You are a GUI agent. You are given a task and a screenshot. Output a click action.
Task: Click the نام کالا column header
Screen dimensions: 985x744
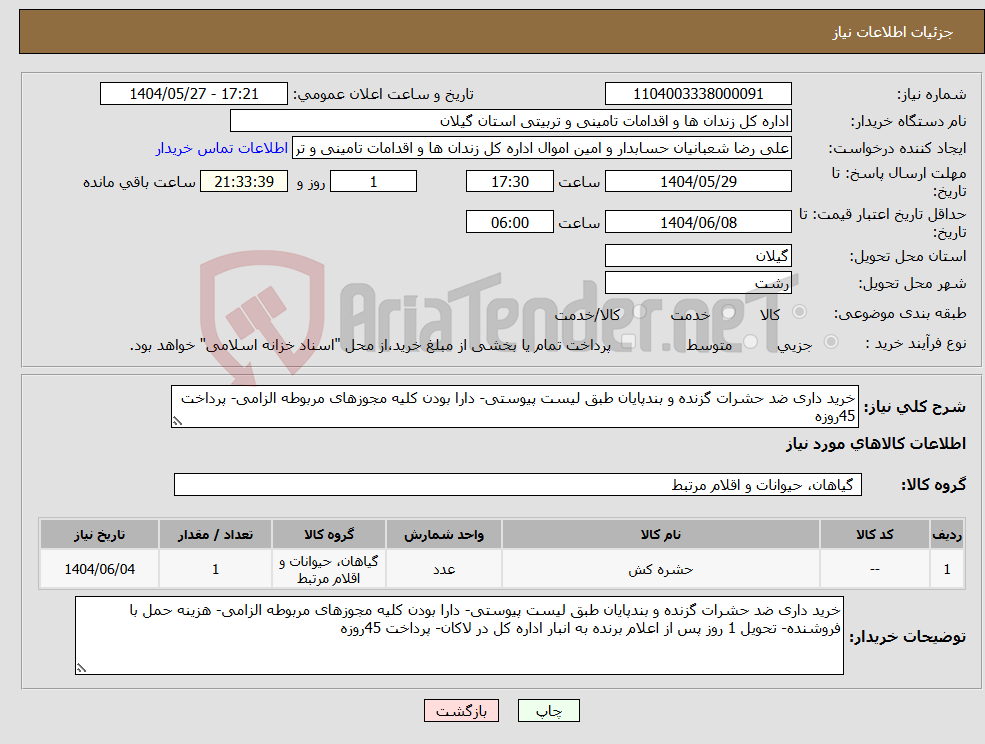point(660,535)
